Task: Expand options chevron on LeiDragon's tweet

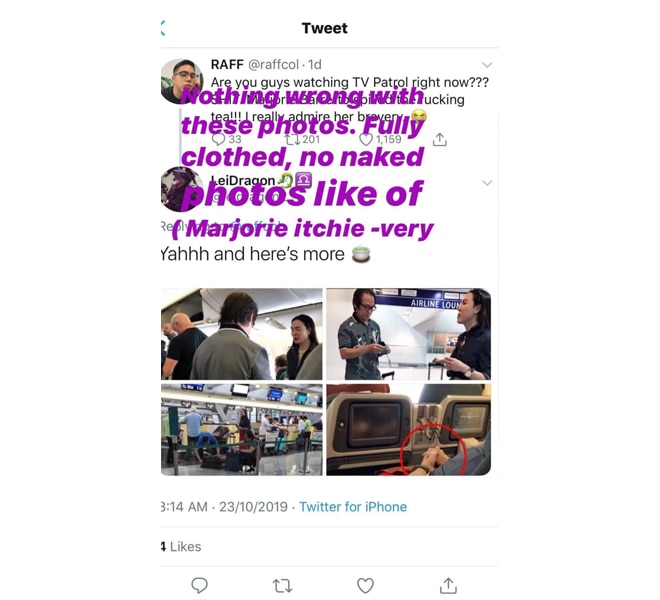Action: tap(487, 183)
